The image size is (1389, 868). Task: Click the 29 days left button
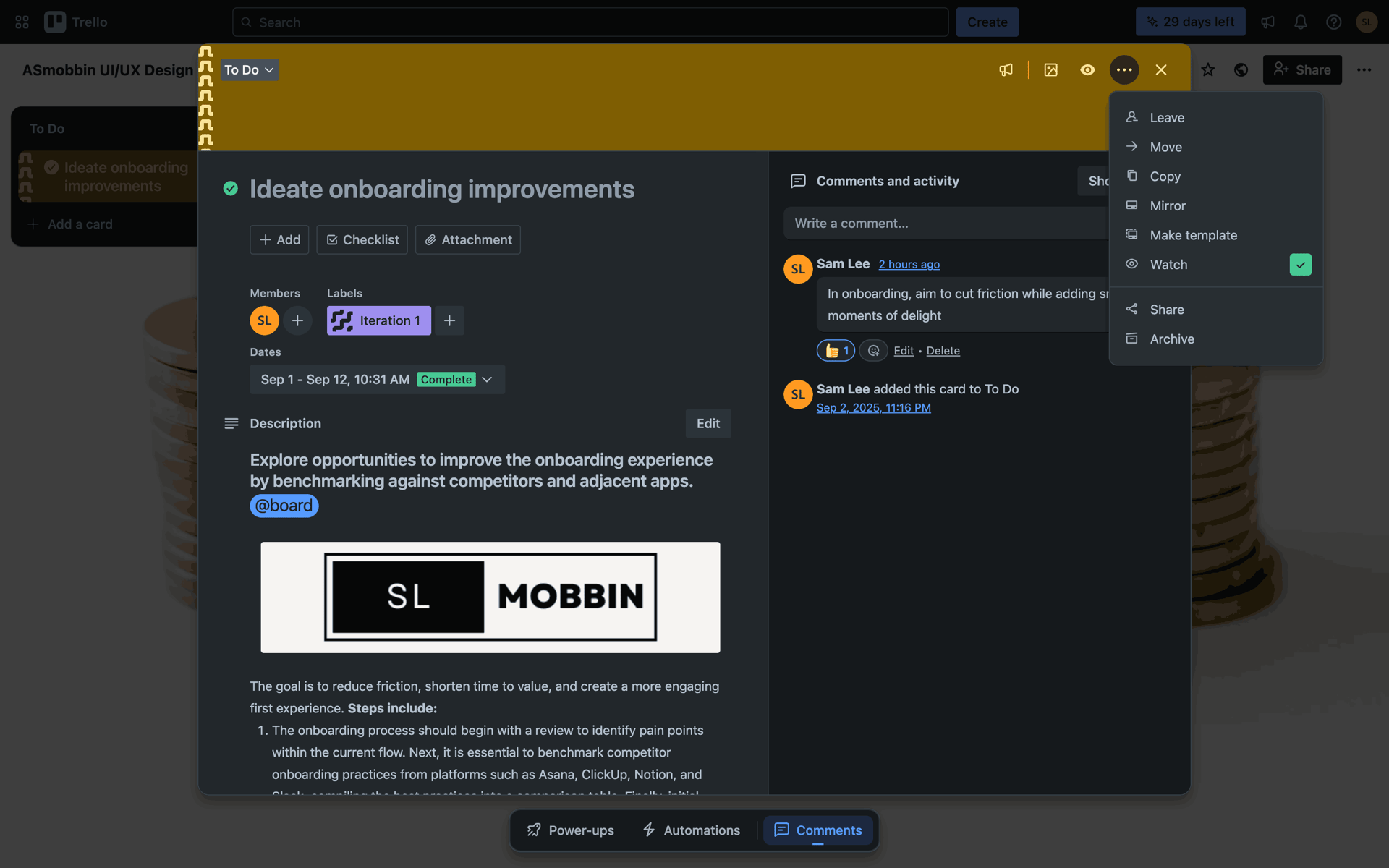pos(1190,22)
